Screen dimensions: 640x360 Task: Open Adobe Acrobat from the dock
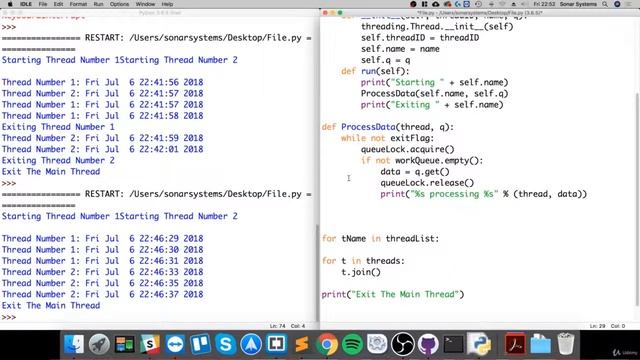pyautogui.click(x=515, y=344)
